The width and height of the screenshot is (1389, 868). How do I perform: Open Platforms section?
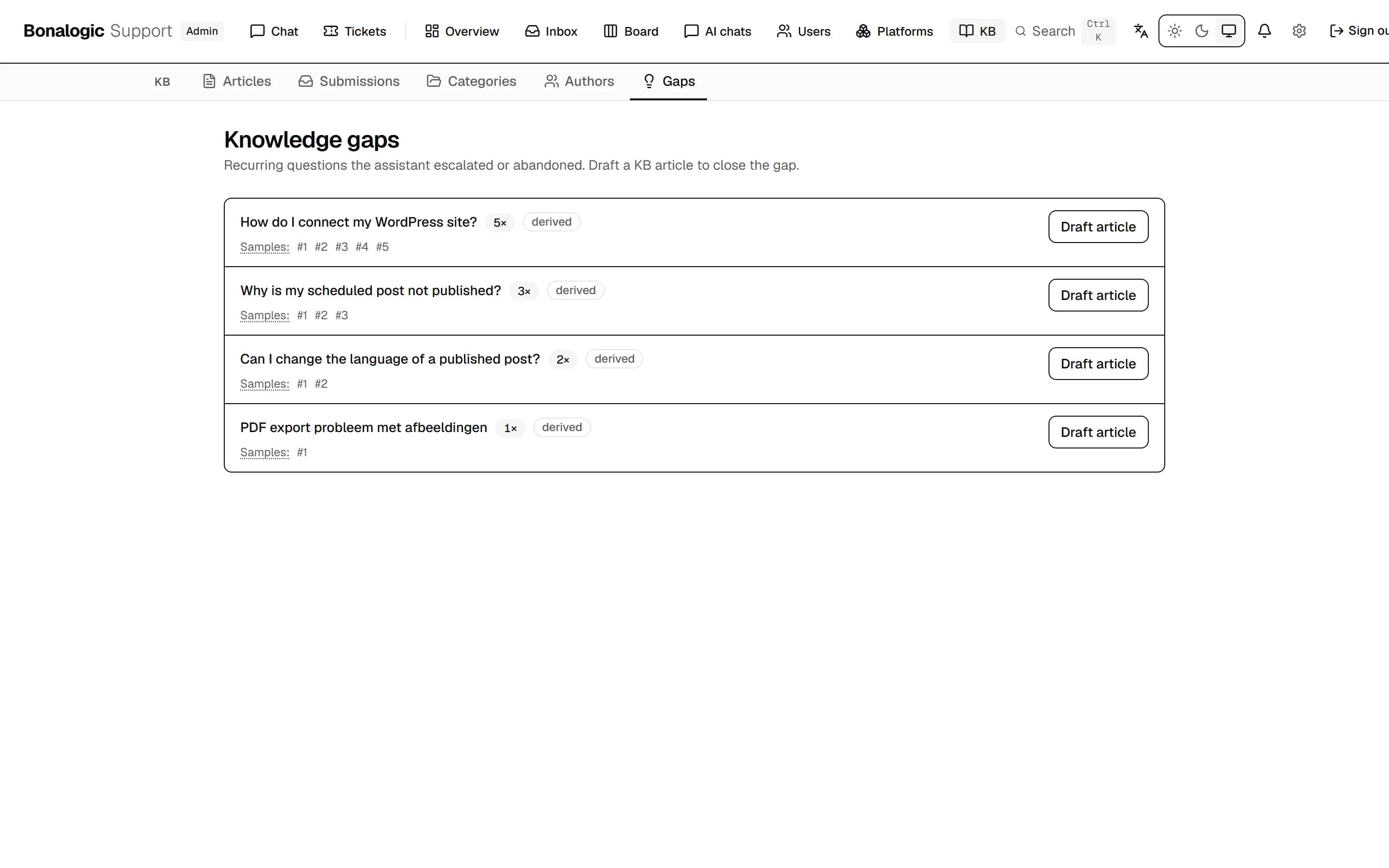pyautogui.click(x=894, y=31)
